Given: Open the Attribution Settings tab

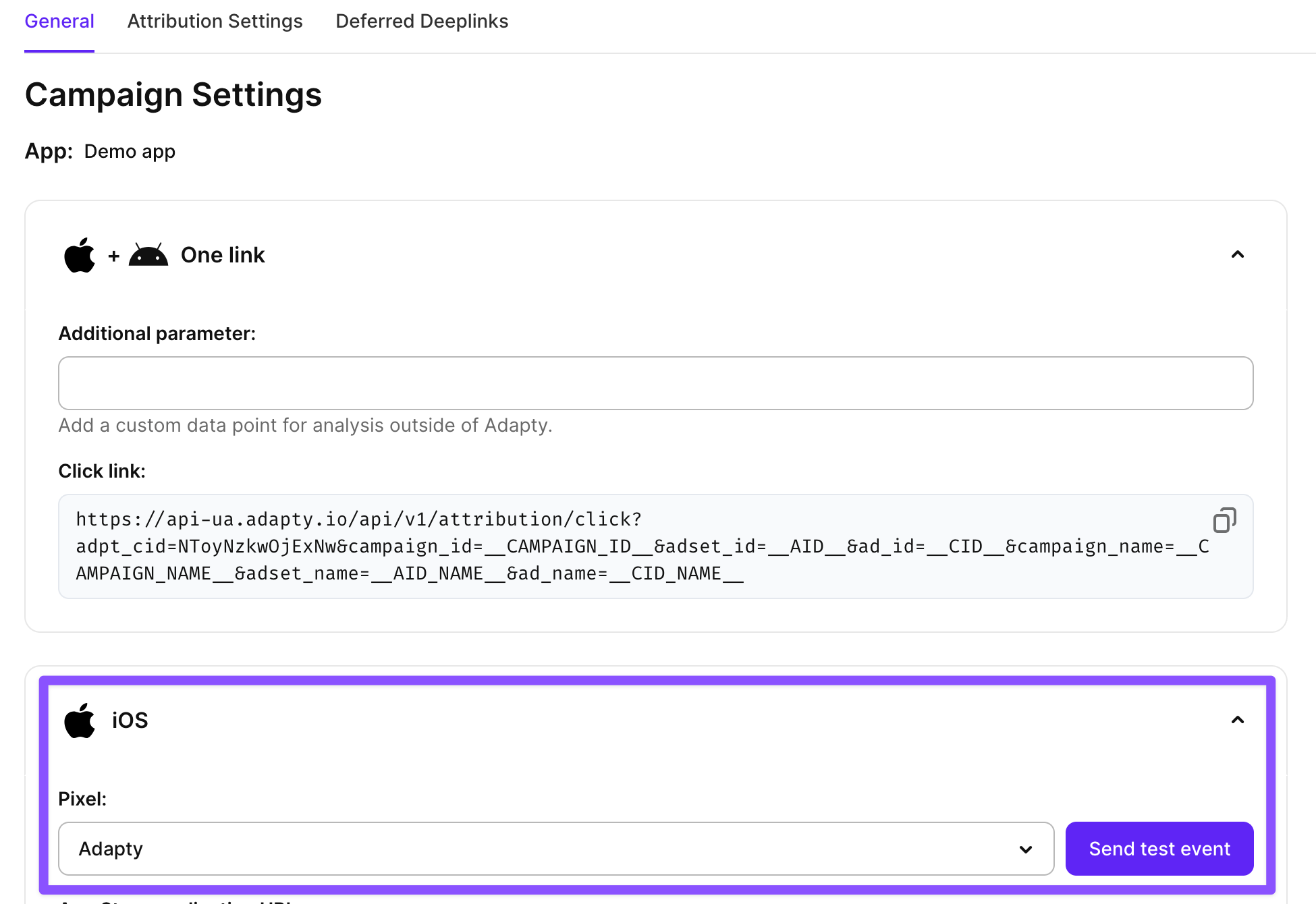Looking at the screenshot, I should pyautogui.click(x=215, y=22).
